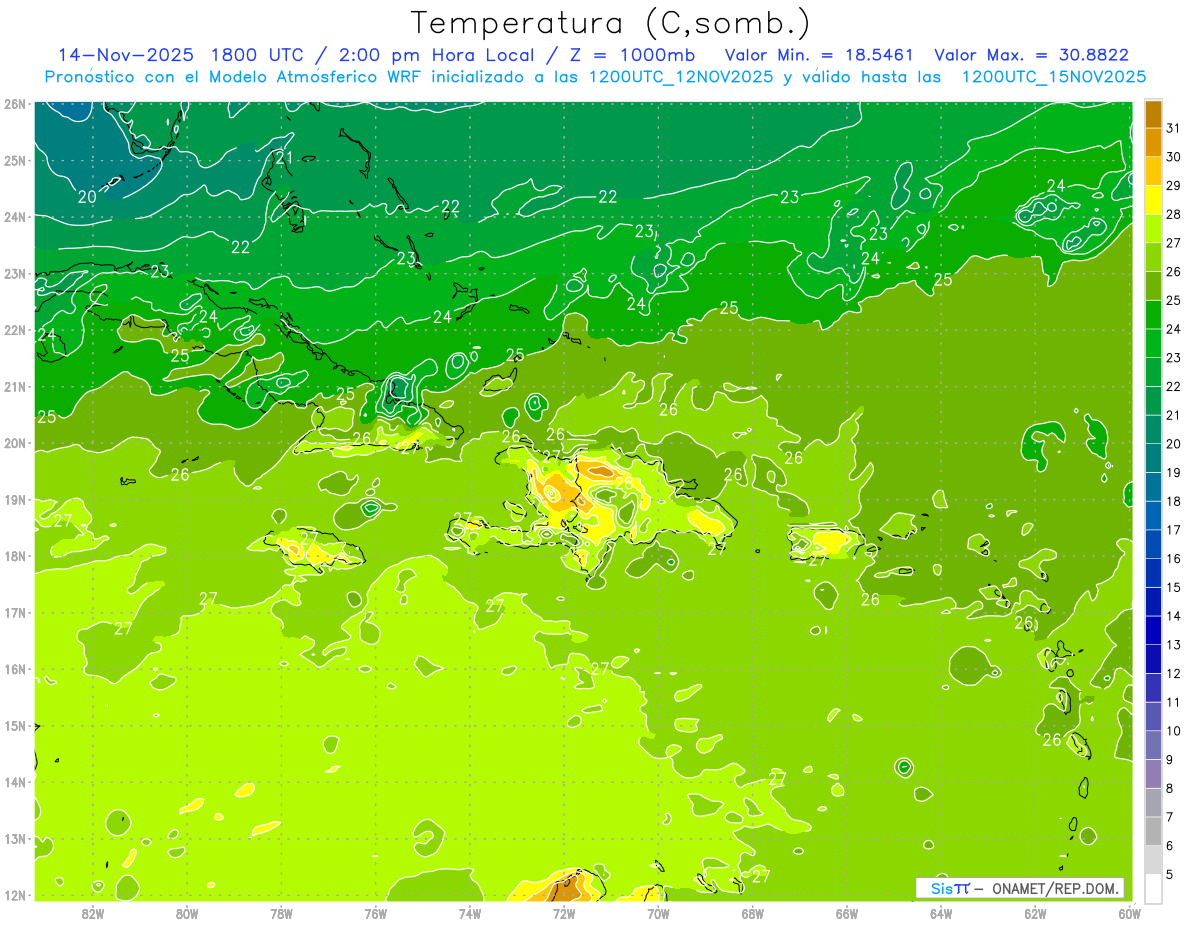Click the 14N latitude axis label
The height and width of the screenshot is (927, 1200).
(14, 781)
